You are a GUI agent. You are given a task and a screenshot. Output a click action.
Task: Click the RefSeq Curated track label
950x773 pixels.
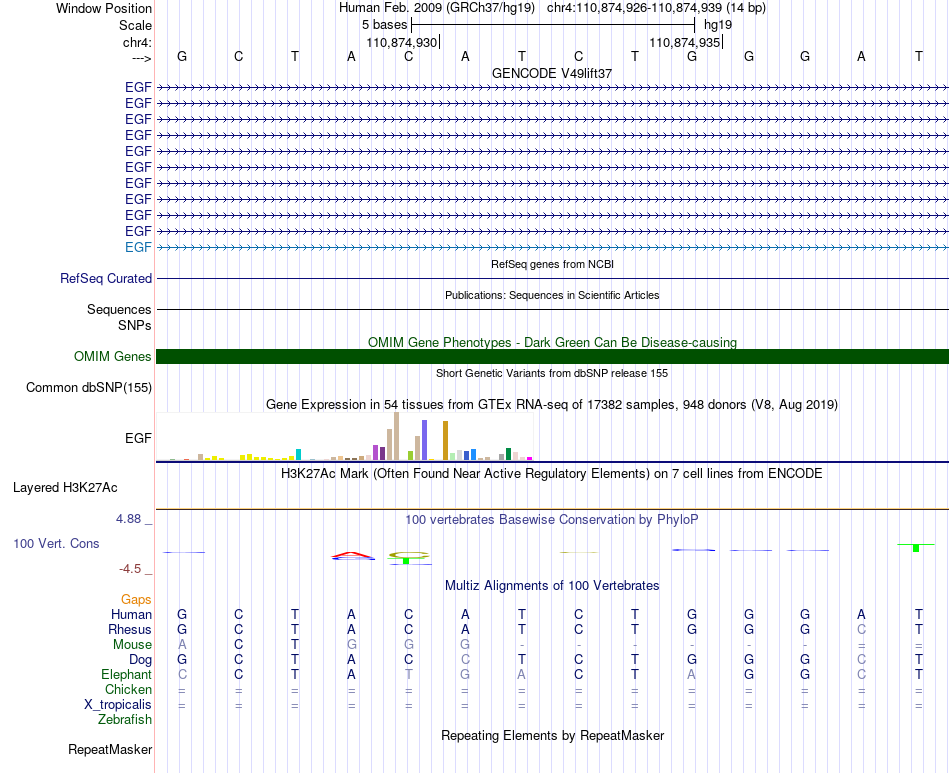(x=106, y=279)
